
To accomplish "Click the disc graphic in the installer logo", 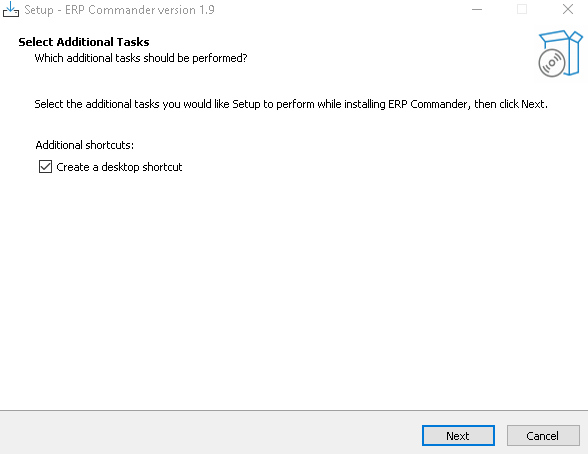I will point(552,63).
